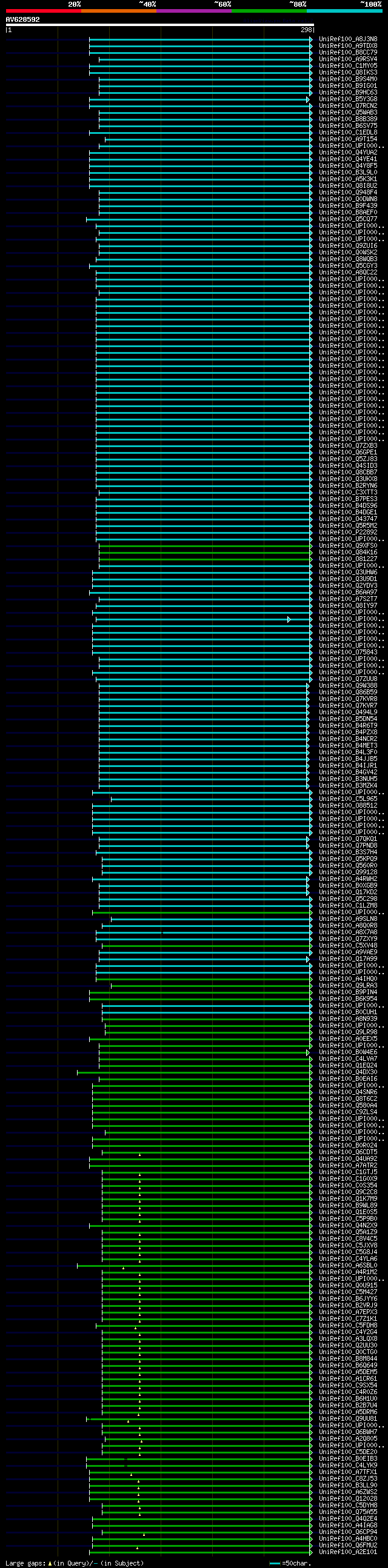
Task: Click the alignment bar for UniRef100_Q5CQ77
Action: pyautogui.click(x=199, y=219)
